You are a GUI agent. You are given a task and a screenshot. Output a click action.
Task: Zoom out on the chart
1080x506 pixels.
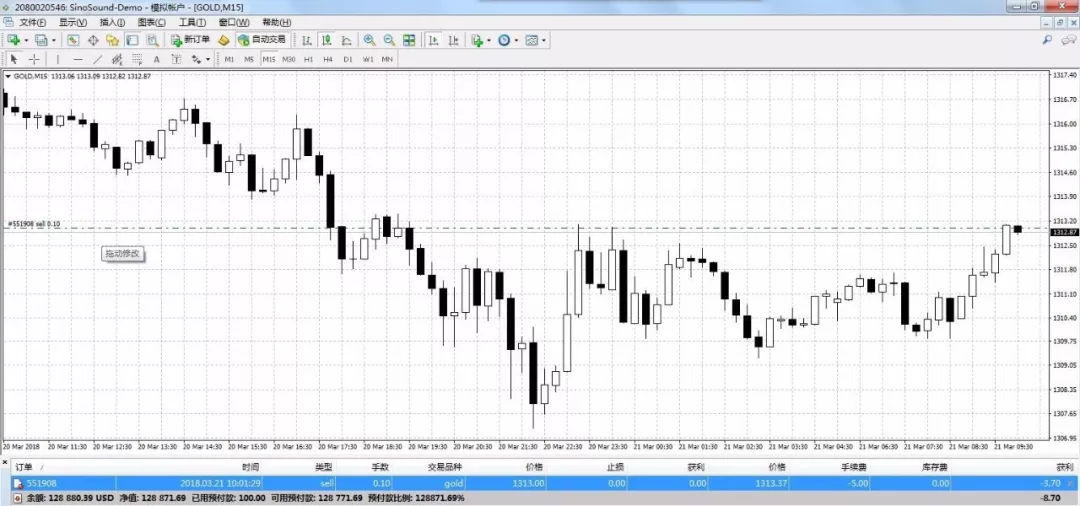[388, 40]
